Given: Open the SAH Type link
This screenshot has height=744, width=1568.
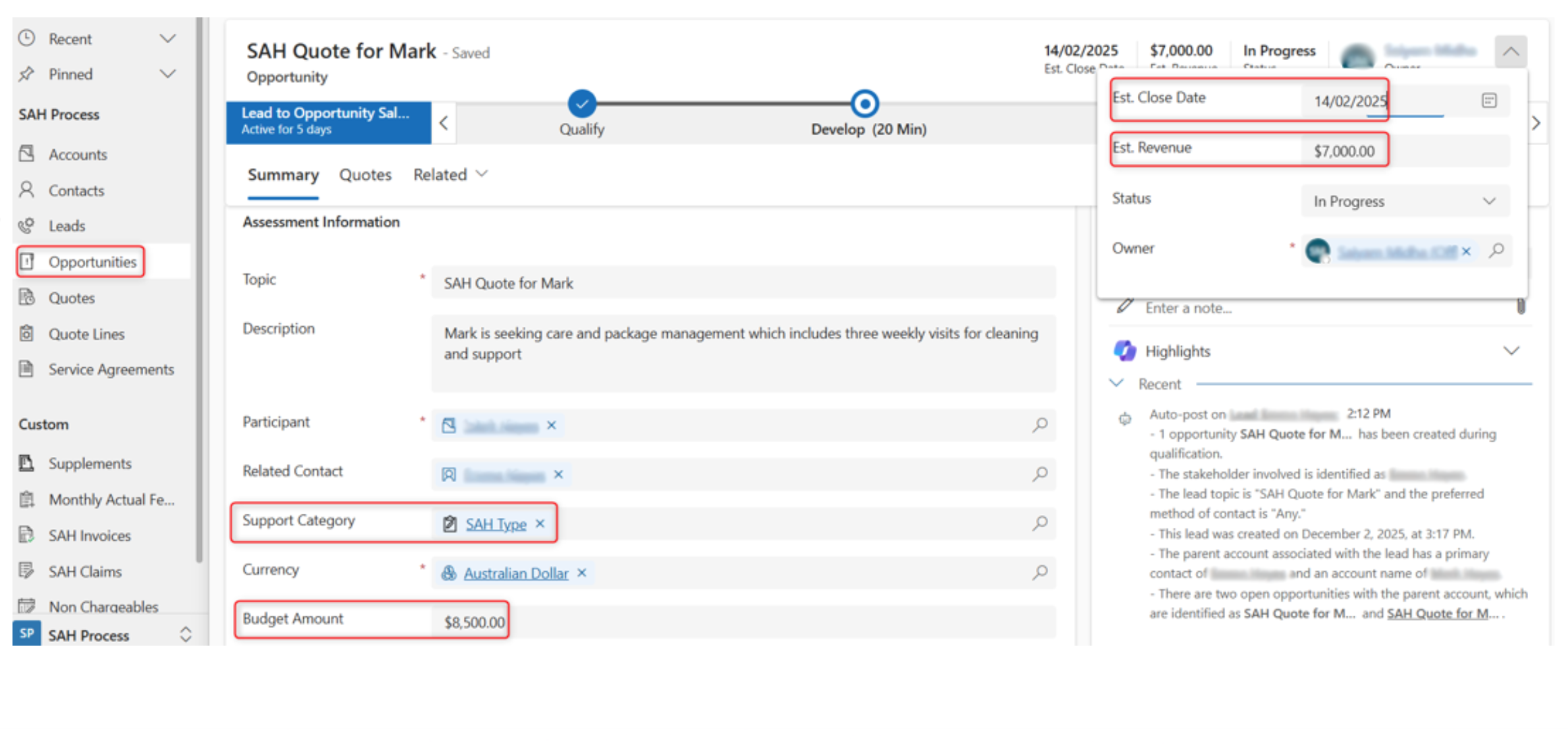Looking at the screenshot, I should [496, 524].
